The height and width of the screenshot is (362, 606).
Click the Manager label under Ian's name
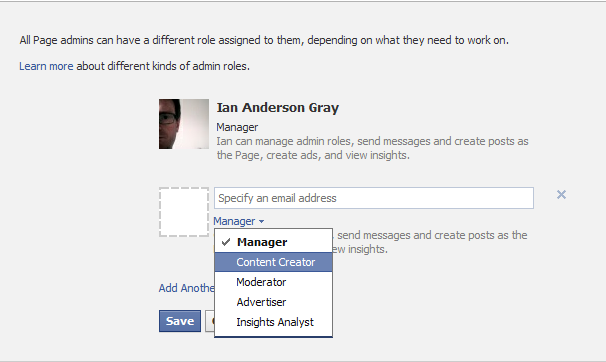(237, 127)
